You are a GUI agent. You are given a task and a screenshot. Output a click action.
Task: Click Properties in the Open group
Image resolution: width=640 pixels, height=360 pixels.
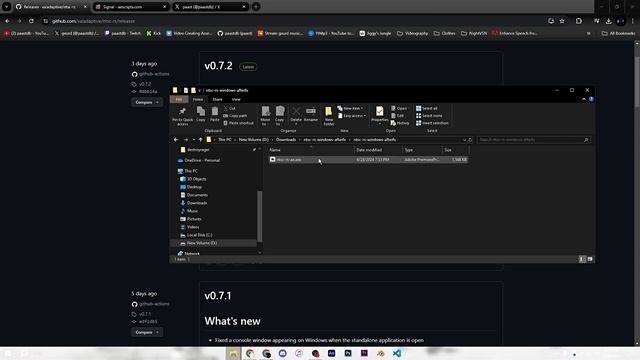pyautogui.click(x=380, y=115)
